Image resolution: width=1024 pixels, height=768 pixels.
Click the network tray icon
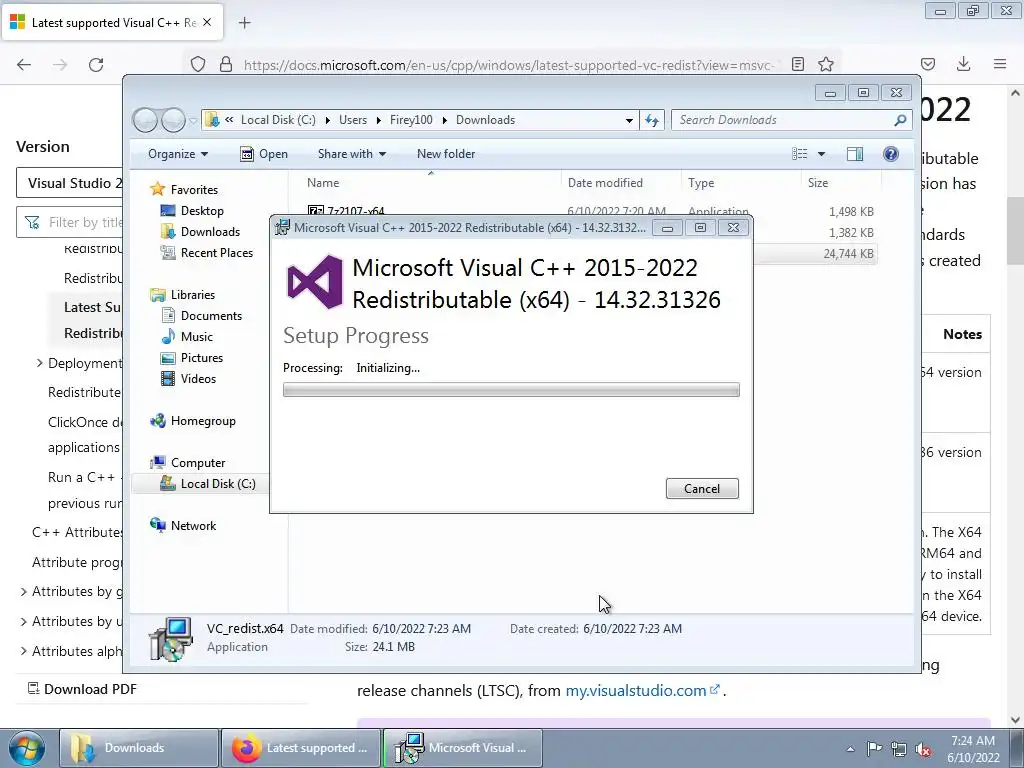[899, 749]
